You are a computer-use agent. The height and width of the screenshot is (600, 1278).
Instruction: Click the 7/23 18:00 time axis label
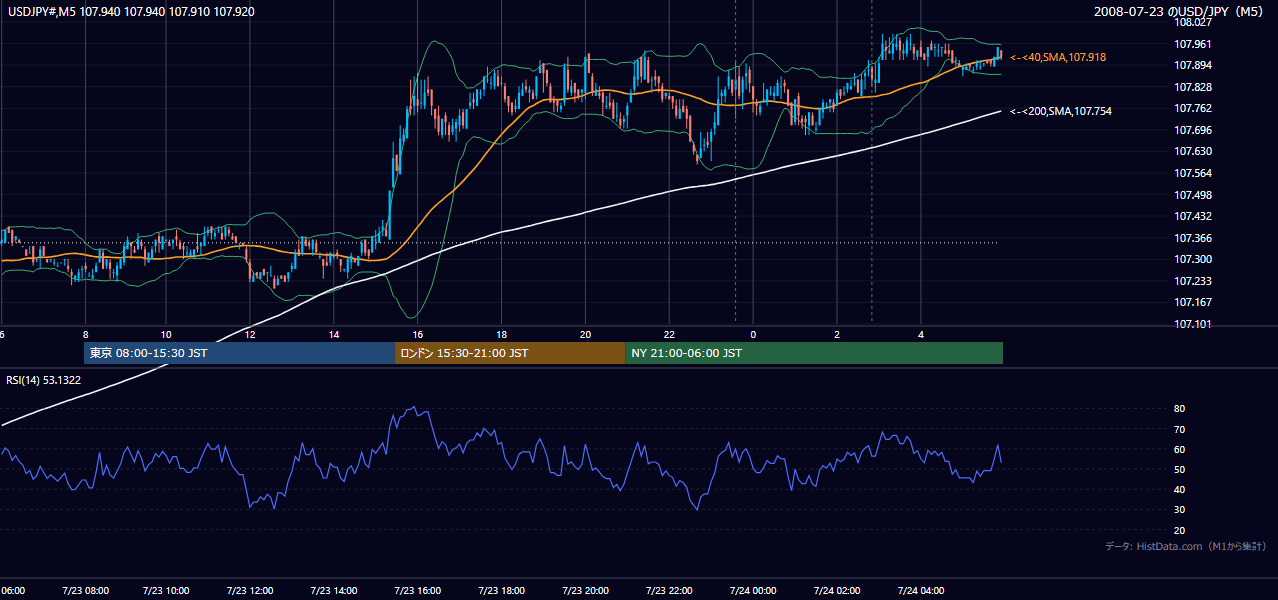[x=501, y=591]
